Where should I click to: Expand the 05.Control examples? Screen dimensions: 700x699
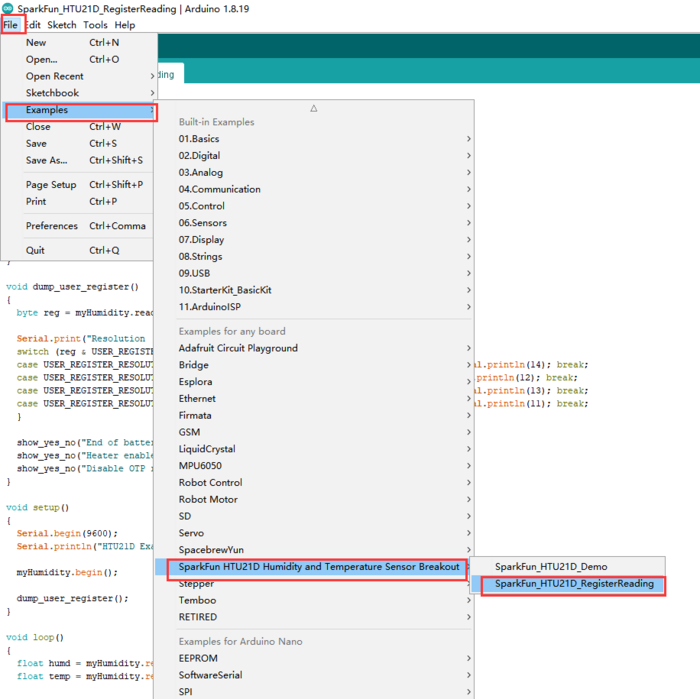(x=314, y=206)
